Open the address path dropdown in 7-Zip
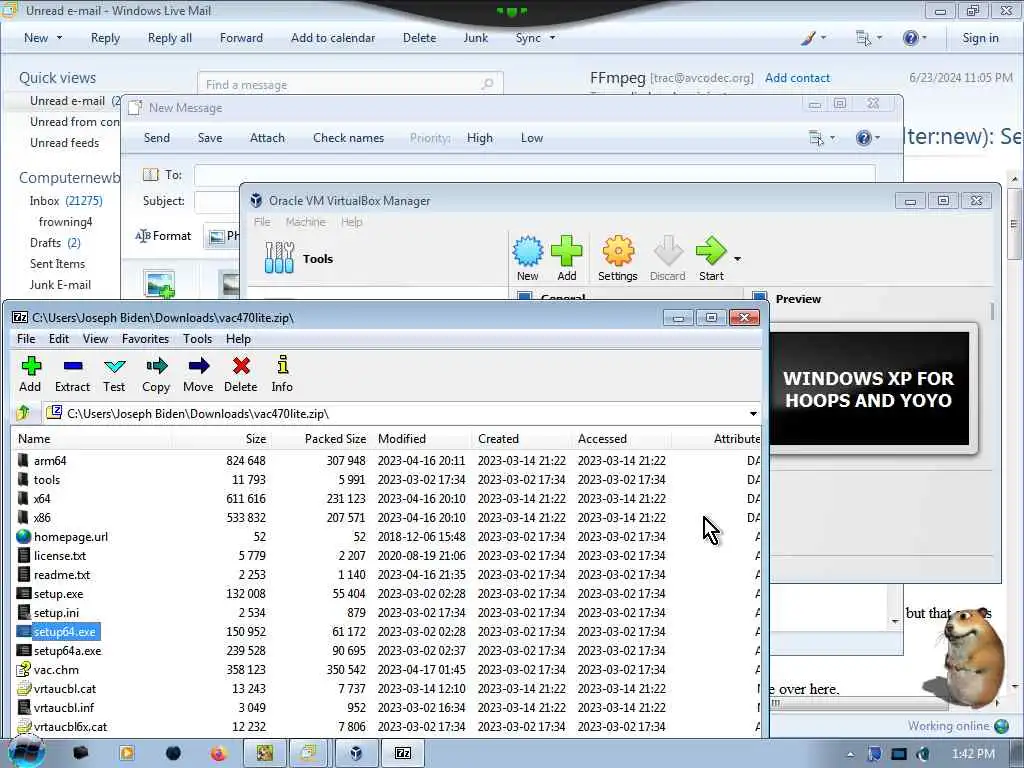Viewport: 1024px width, 768px height. tap(753, 413)
